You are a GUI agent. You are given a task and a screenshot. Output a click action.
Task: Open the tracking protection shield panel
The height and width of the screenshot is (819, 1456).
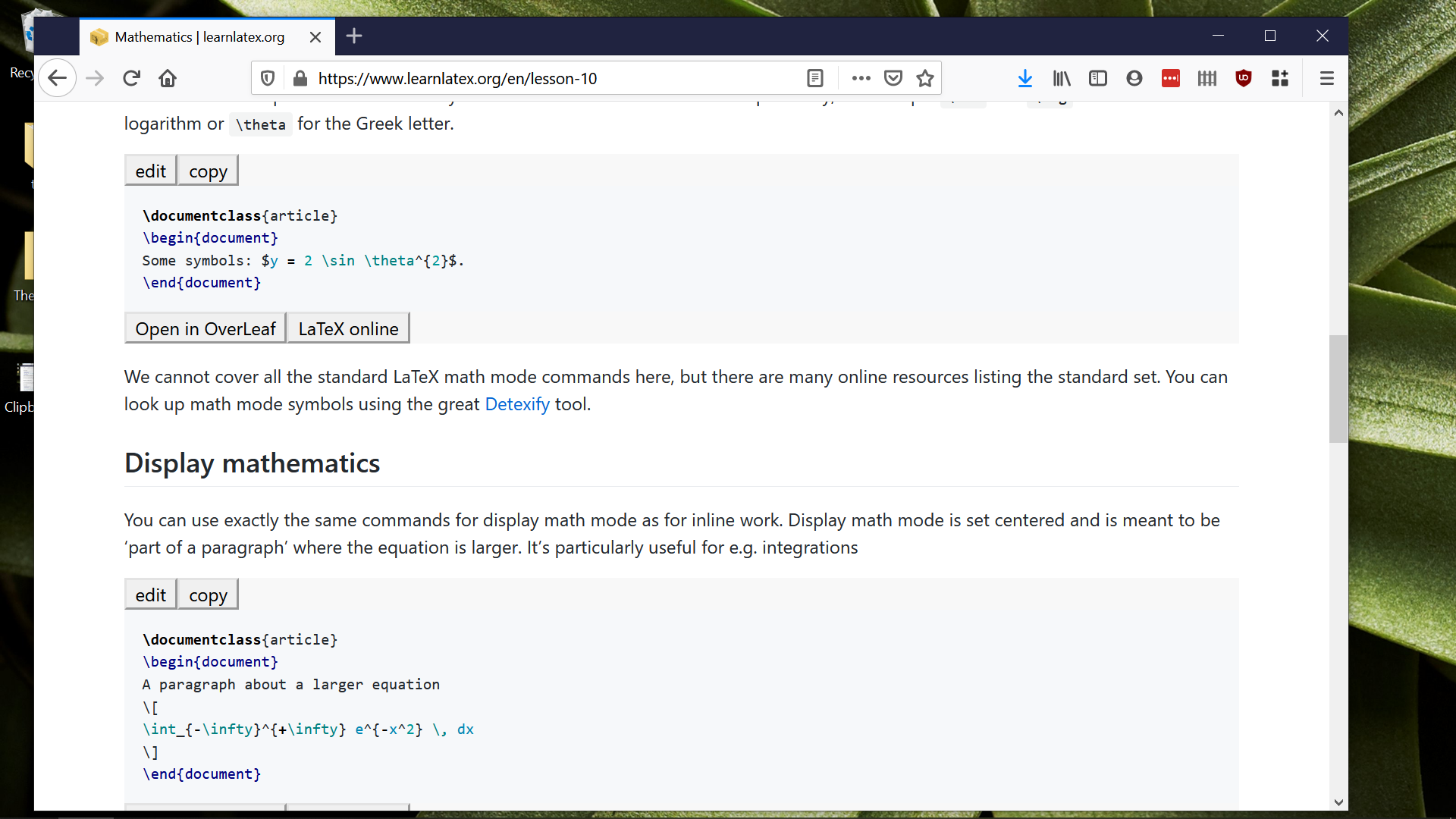tap(267, 78)
